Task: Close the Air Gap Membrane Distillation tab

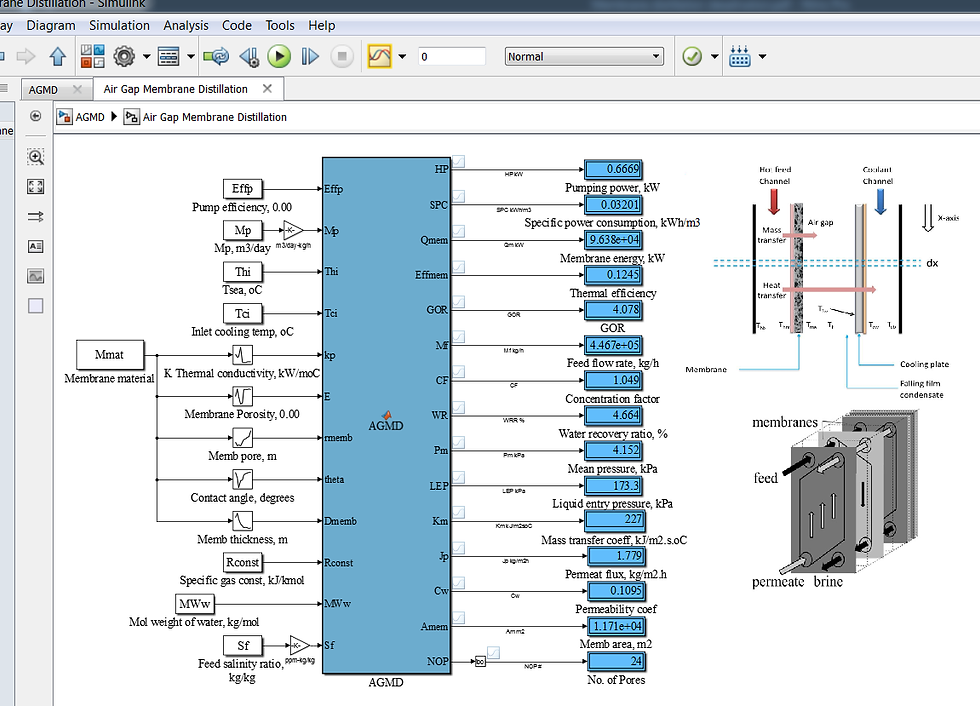Action: click(x=268, y=89)
